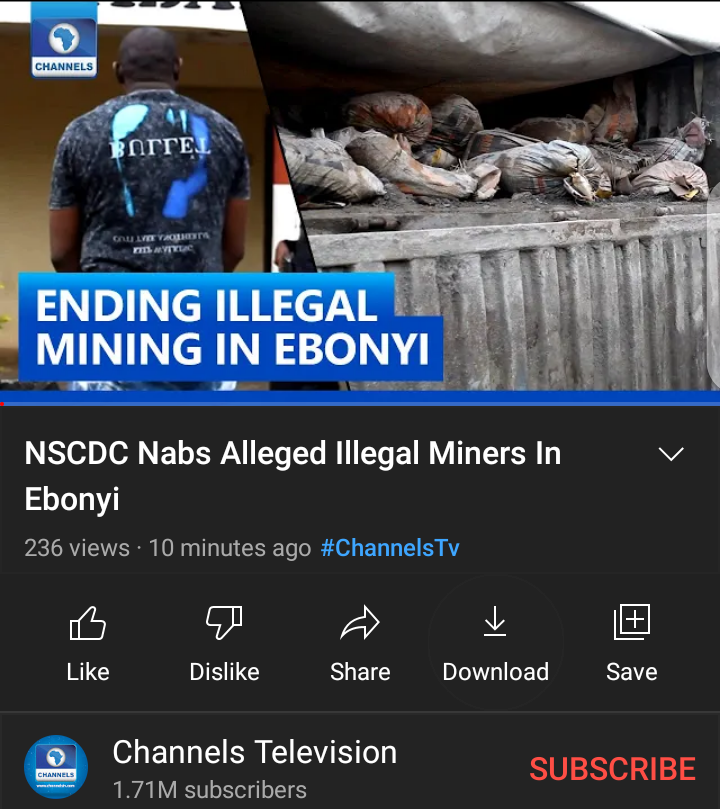The image size is (720, 809).
Task: Tap the video title NSCDC Nabs Alleged Illegal Miners
Action: click(292, 476)
